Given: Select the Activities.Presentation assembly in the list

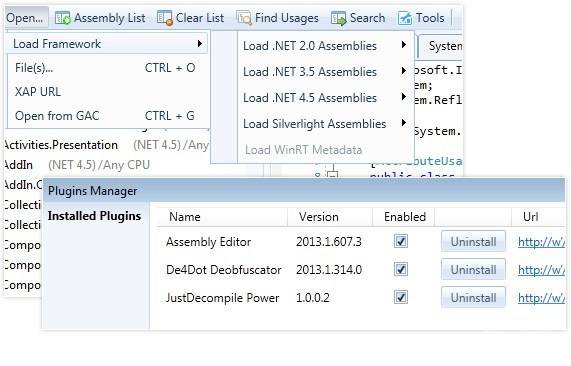Looking at the screenshot, I should (60, 145).
